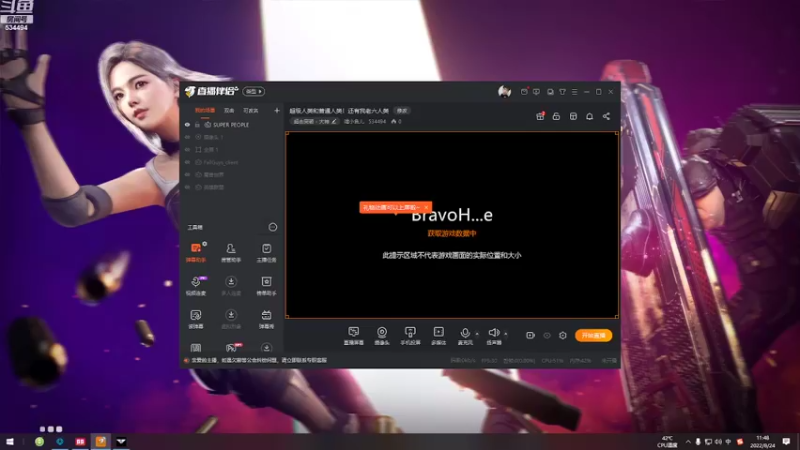Screen dimensions: 800x450
Task: Select FallGuys_client source row
Action: click(x=232, y=162)
